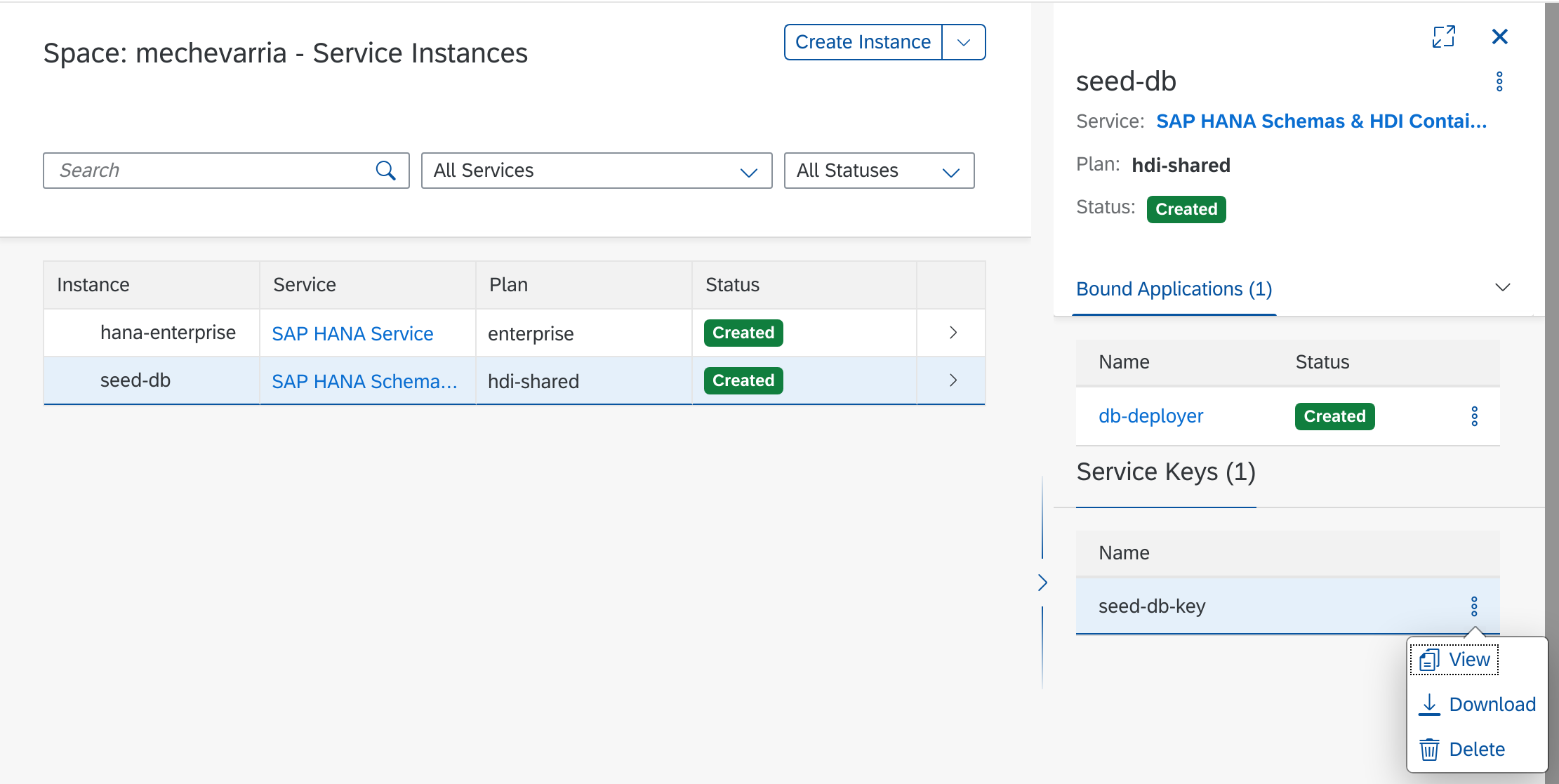Open Create Instance dropdown arrow
This screenshot has height=784, width=1559.
click(x=963, y=42)
